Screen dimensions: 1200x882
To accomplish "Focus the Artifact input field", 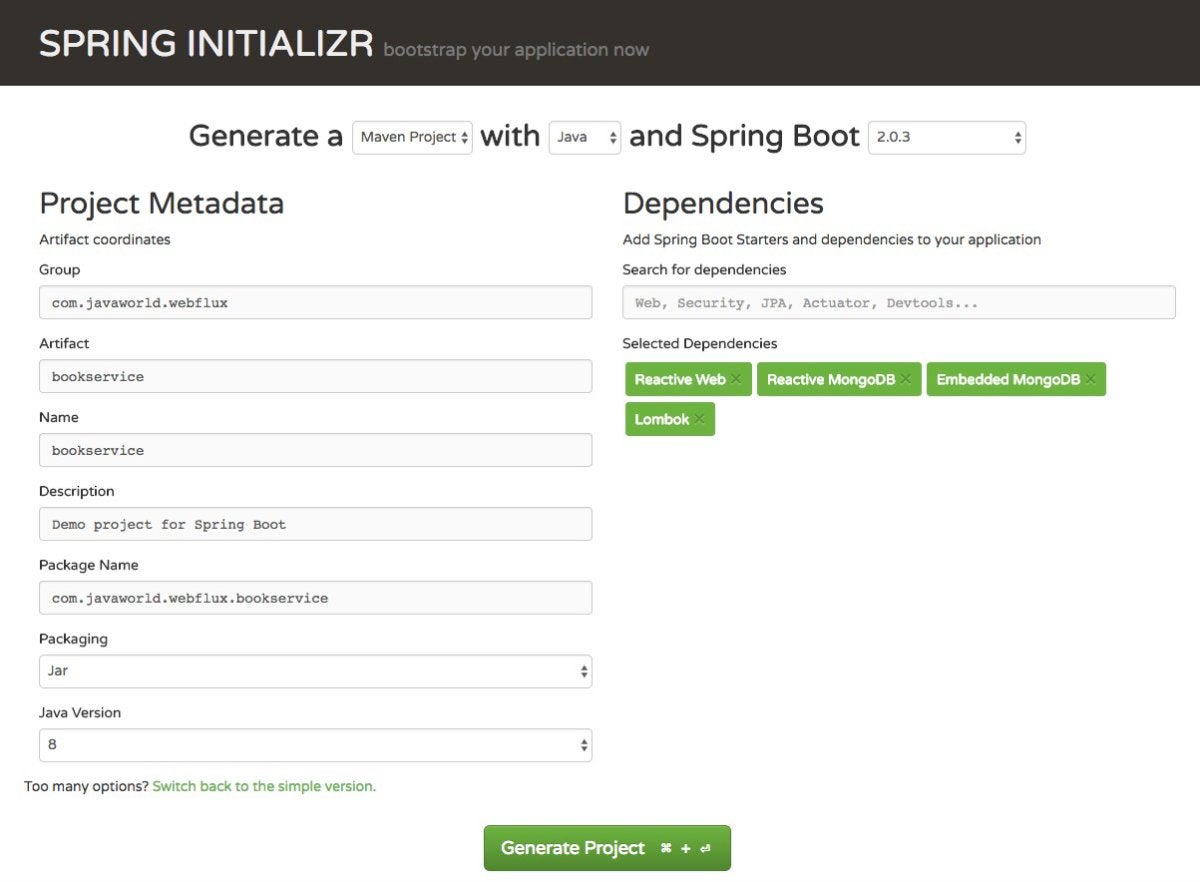I will pos(315,376).
